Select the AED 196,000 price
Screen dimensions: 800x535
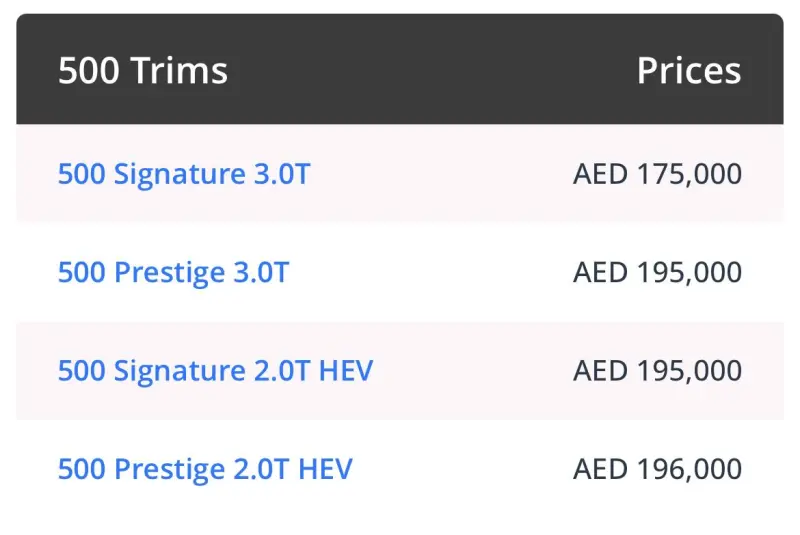pyautogui.click(x=657, y=469)
